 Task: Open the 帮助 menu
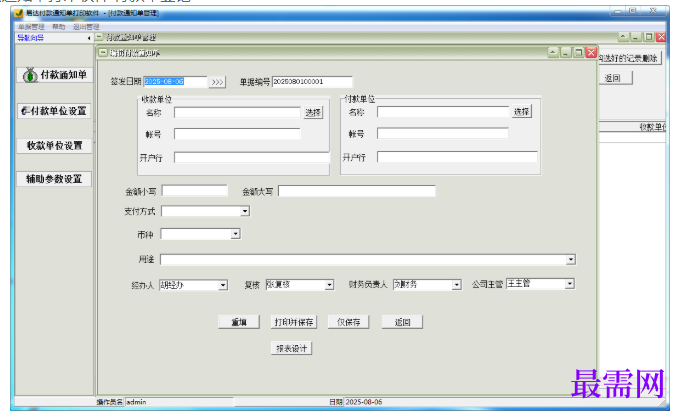coord(58,27)
